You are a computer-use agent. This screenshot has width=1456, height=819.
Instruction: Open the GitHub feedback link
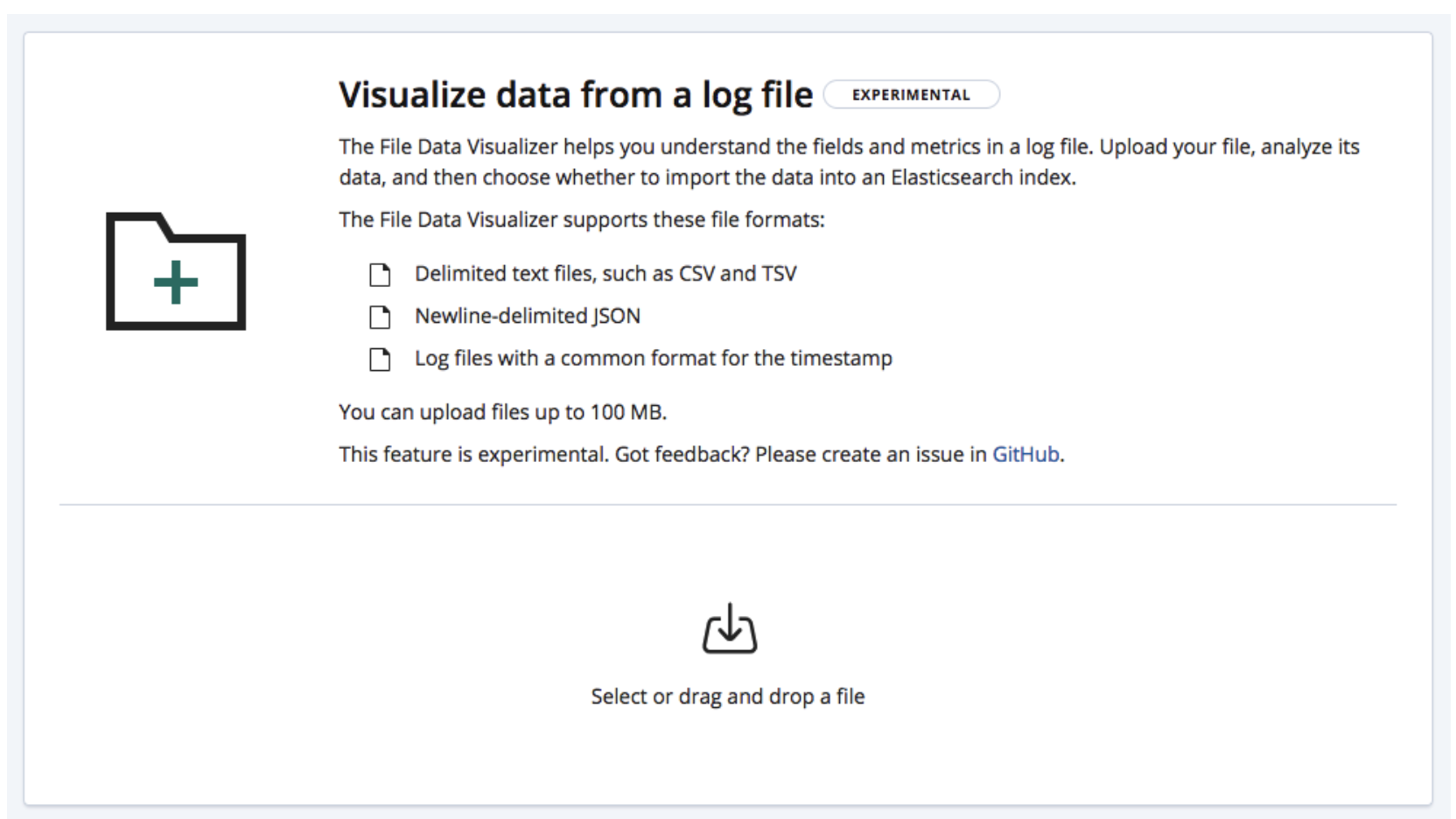click(x=1025, y=454)
